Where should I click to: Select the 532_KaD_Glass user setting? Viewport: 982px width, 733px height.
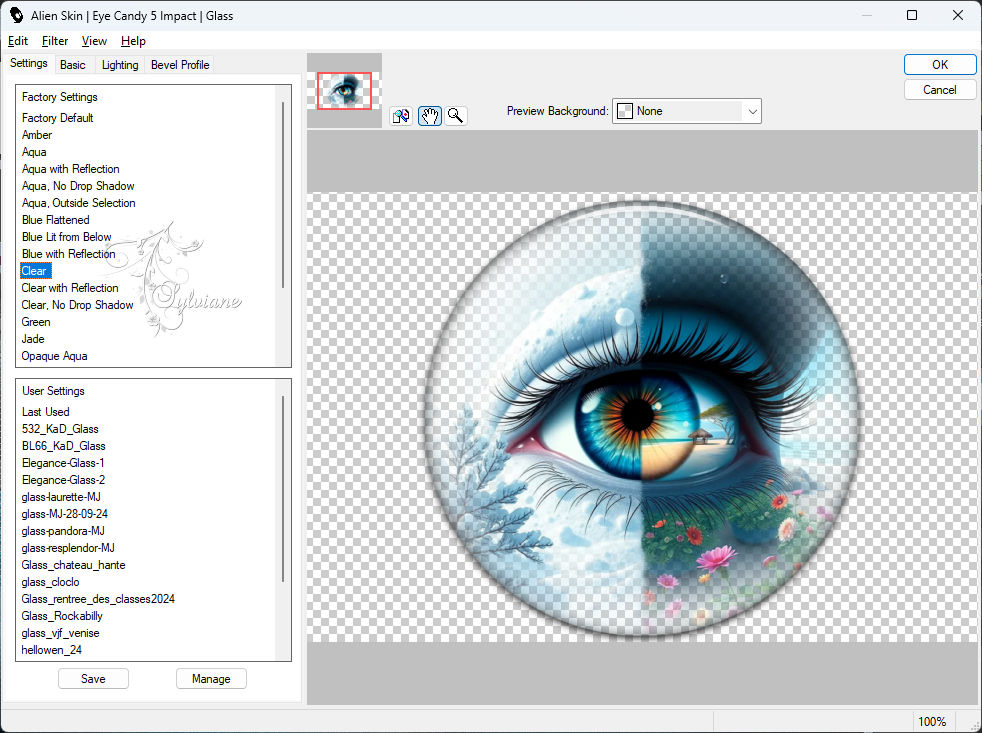click(59, 429)
